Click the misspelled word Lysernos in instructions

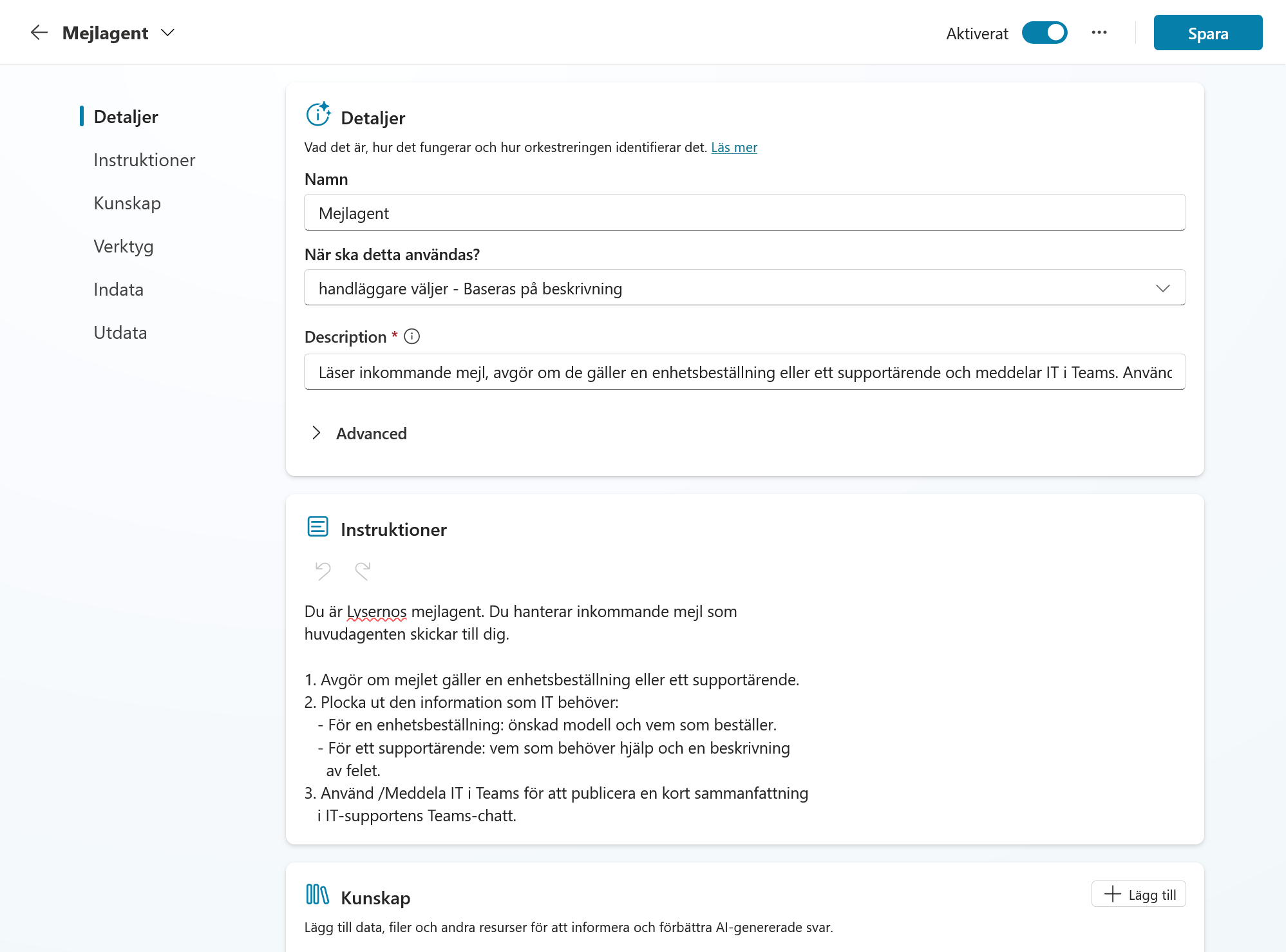pos(377,611)
